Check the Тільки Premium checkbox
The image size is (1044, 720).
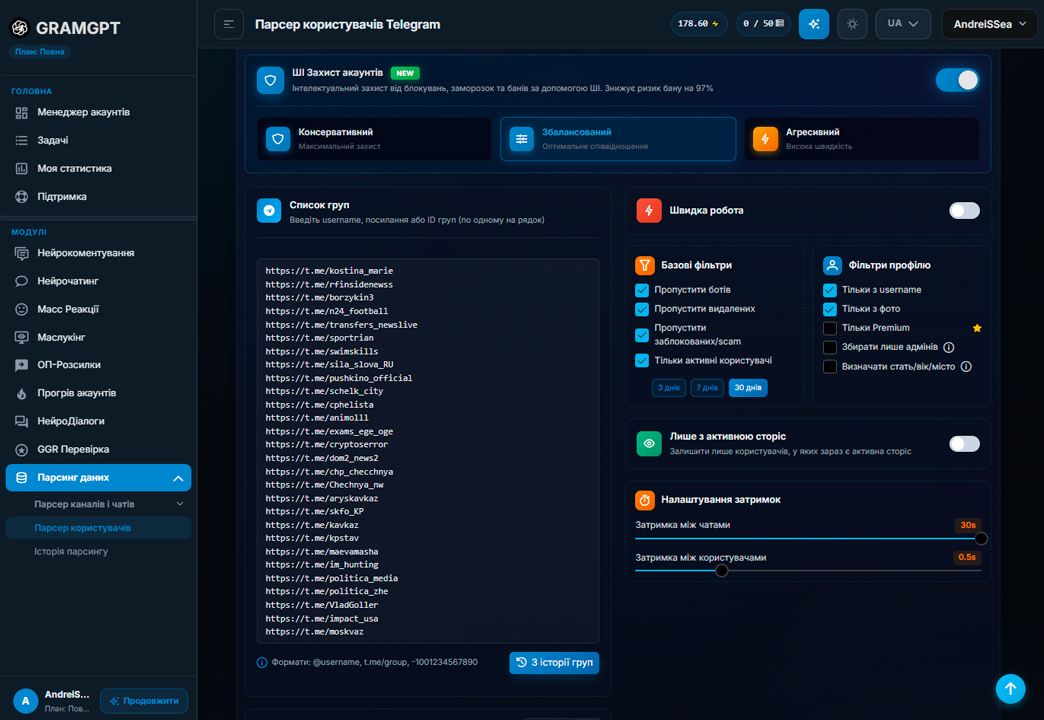coord(830,328)
